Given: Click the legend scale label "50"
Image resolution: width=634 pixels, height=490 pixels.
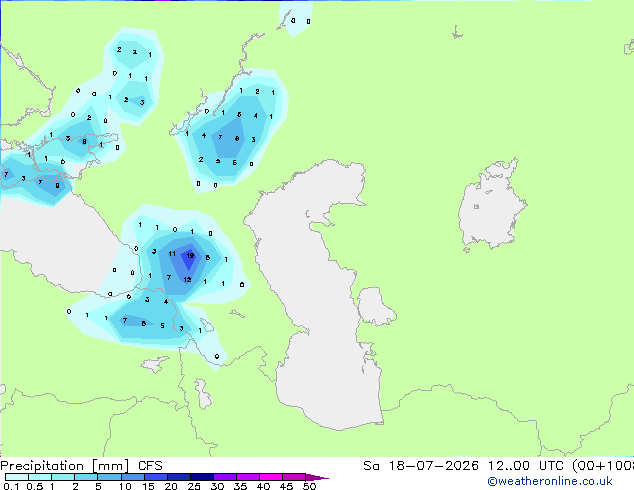Looking at the screenshot, I should click(x=309, y=486).
